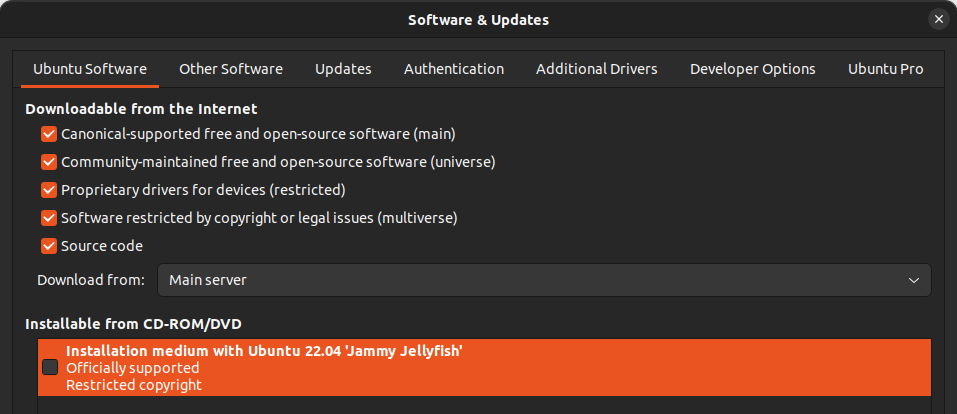Image resolution: width=957 pixels, height=414 pixels.
Task: Disable Community-maintained software (universe) checkbox
Action: tap(48, 162)
